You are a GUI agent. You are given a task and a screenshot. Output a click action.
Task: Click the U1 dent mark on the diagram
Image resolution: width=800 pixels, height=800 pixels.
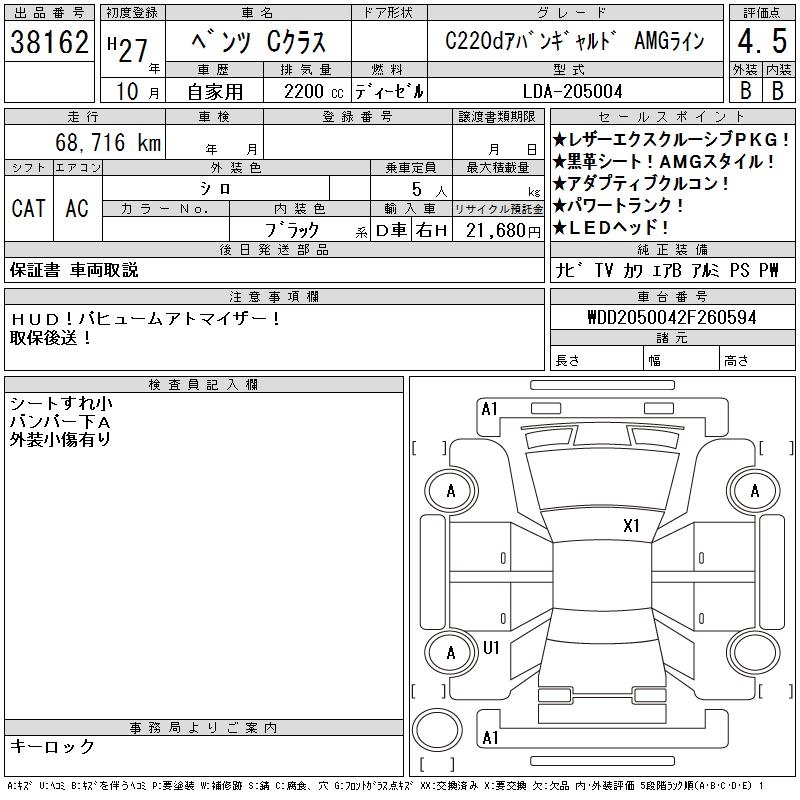tap(490, 647)
